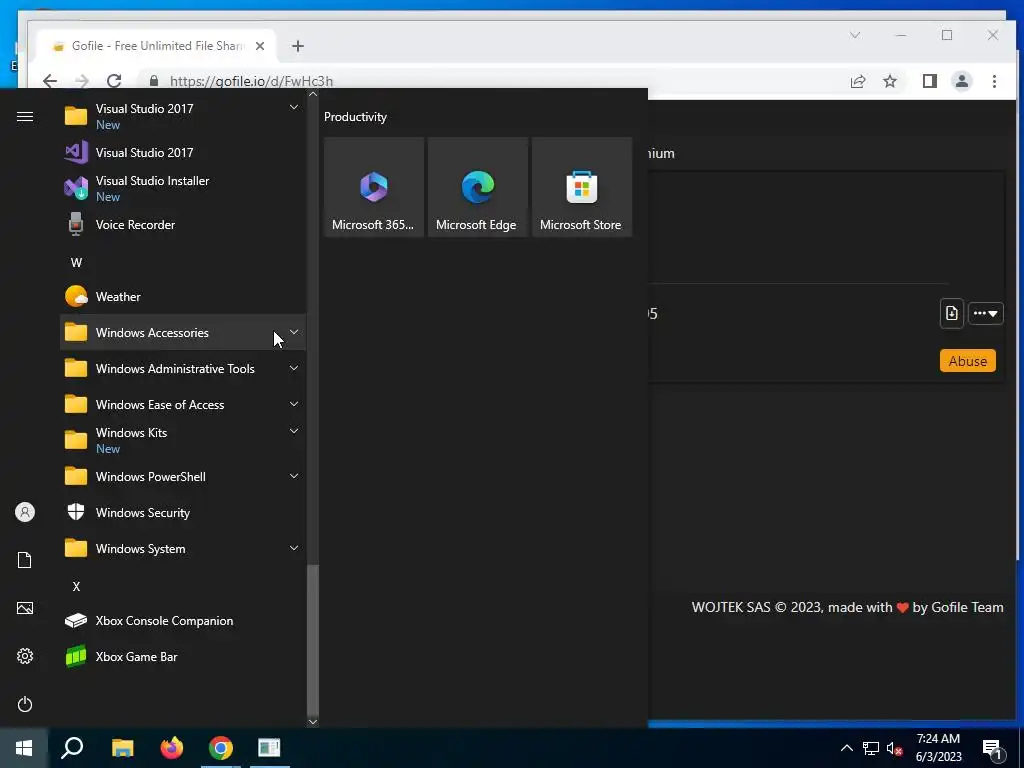Open the Weather app
The height and width of the screenshot is (768, 1024).
coord(183,296)
